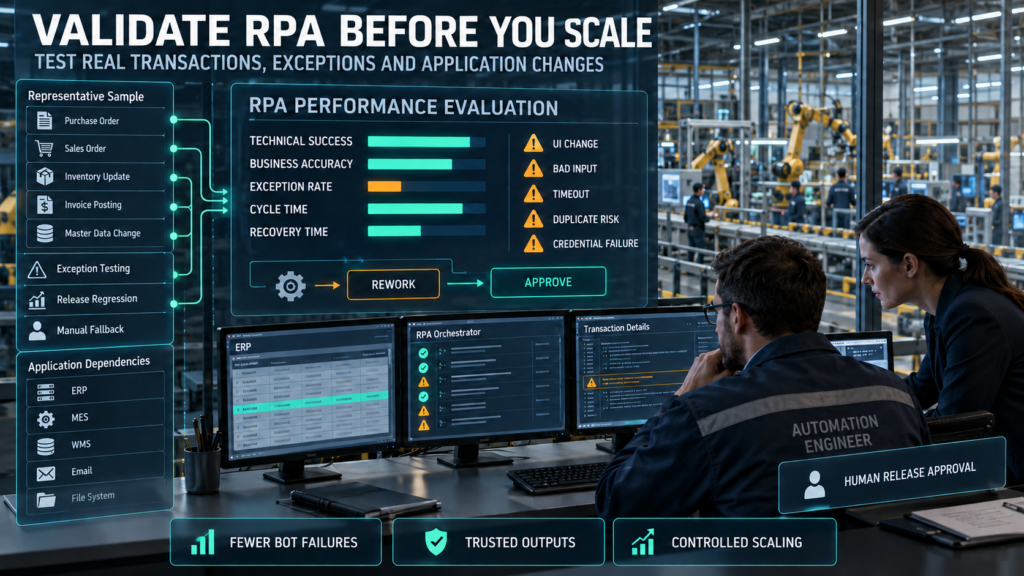Select the File System dependency item
Screen dimensions: 1024x576
[95, 498]
